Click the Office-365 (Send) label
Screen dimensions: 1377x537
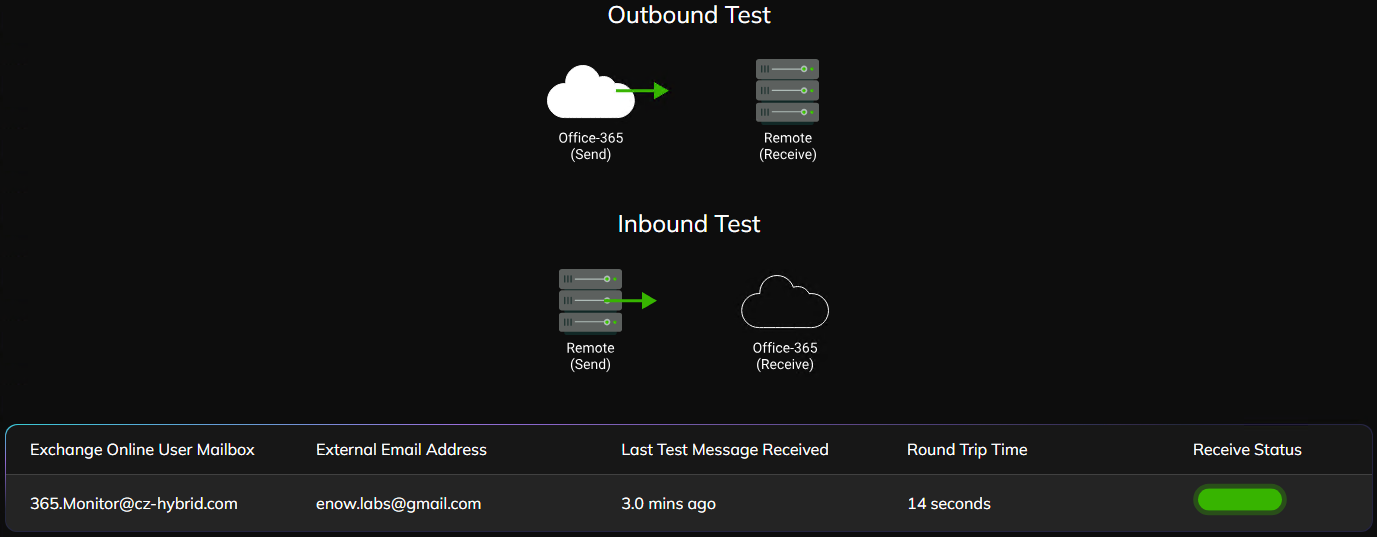[591, 146]
